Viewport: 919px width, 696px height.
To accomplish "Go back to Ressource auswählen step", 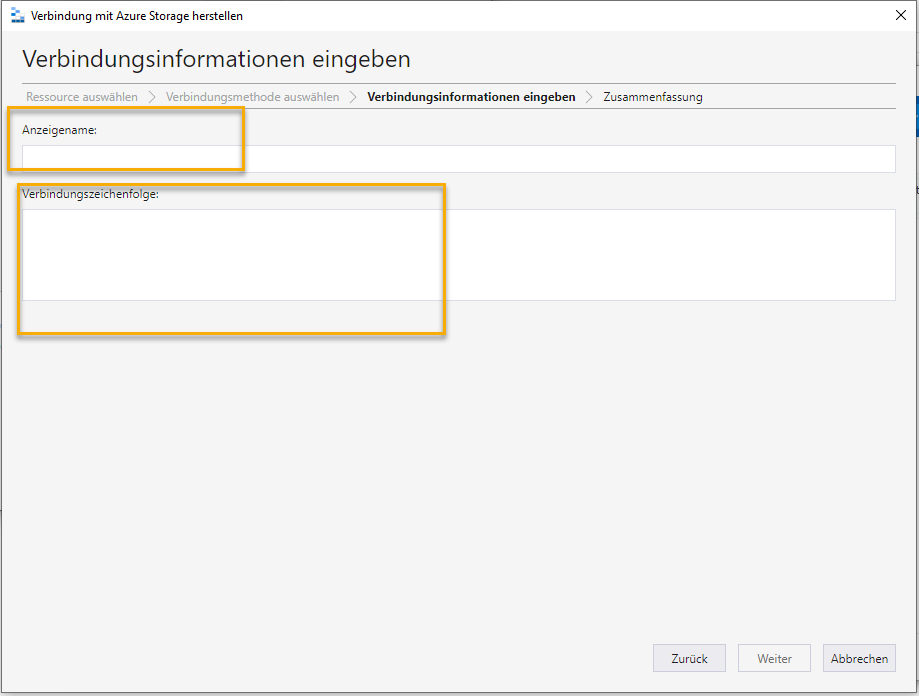I will [x=82, y=97].
